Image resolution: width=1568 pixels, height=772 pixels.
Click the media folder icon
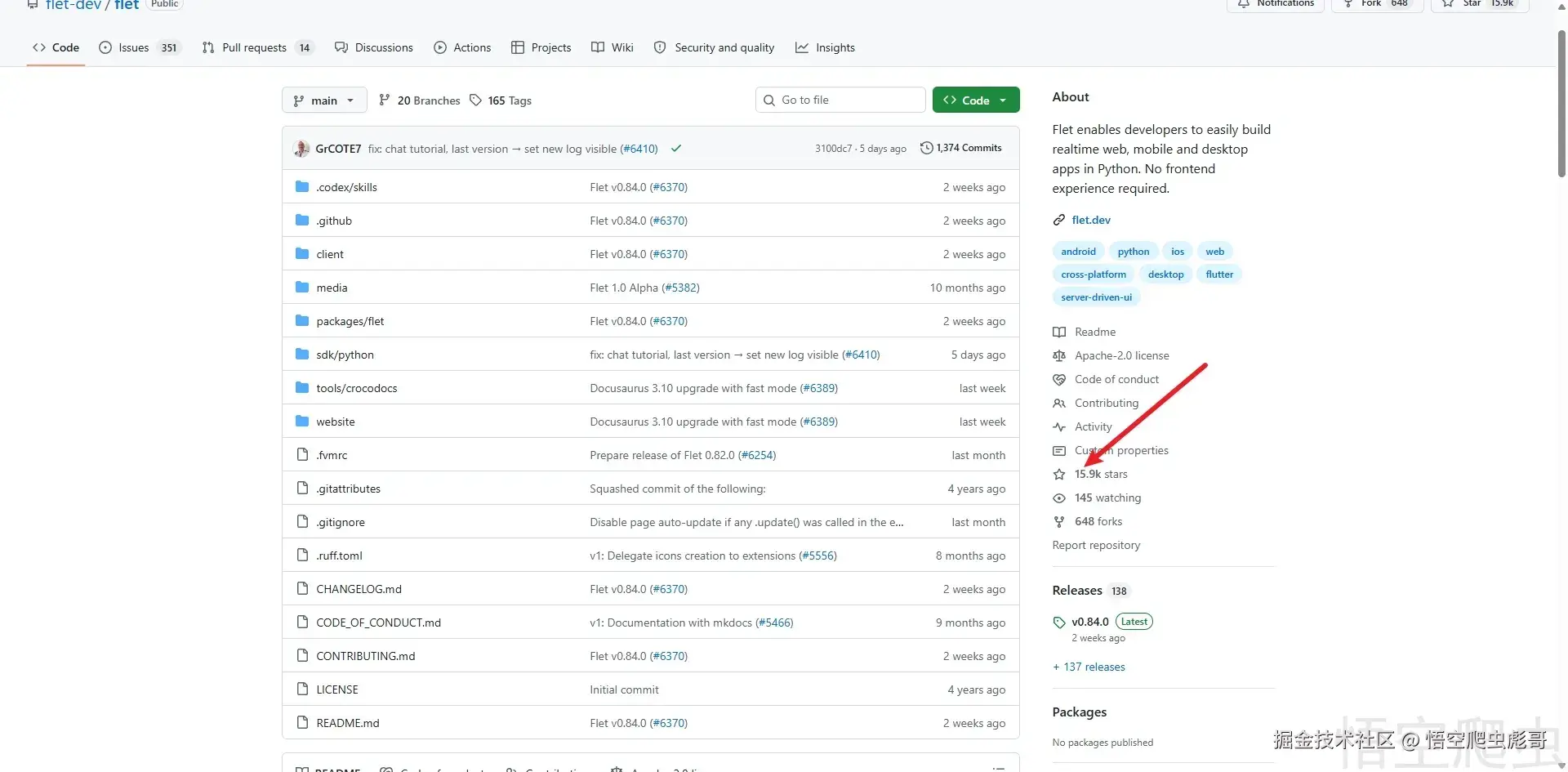[x=302, y=287]
